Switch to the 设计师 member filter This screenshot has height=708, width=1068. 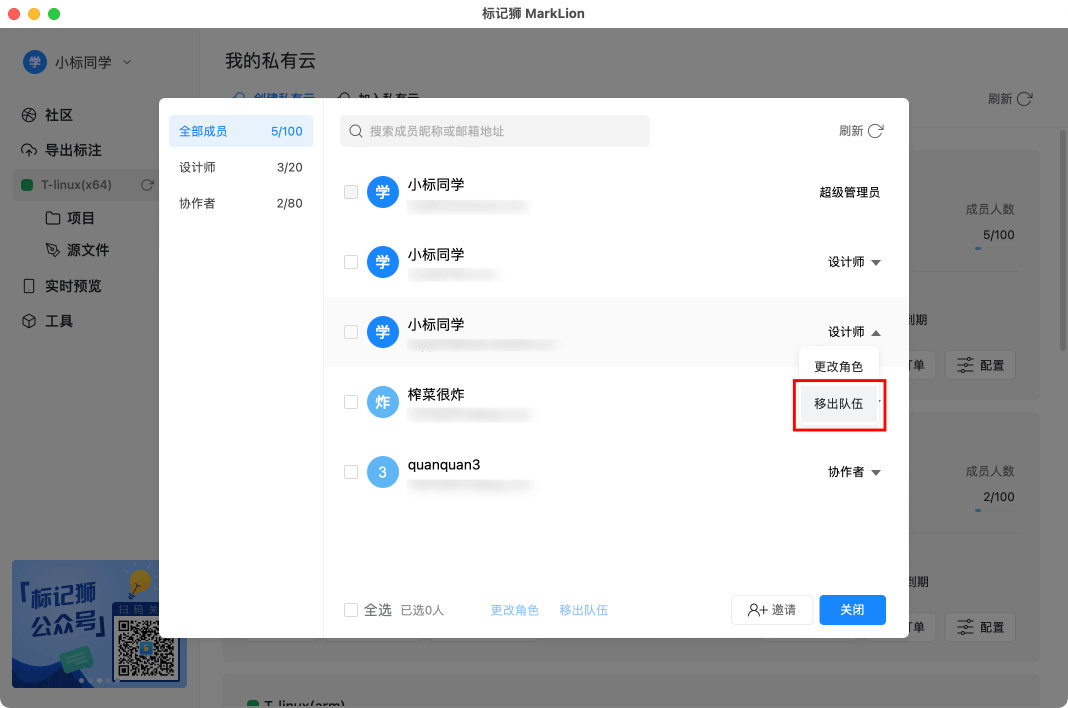(x=240, y=167)
